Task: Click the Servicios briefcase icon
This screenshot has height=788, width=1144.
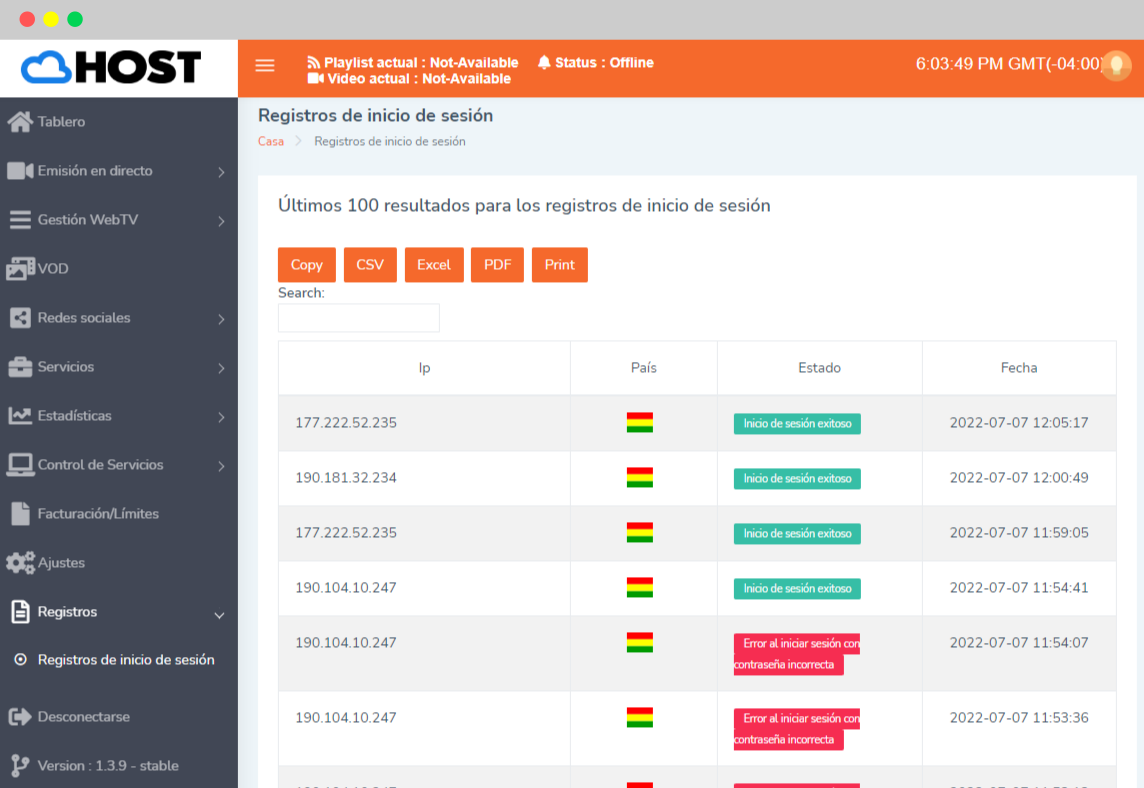Action: (20, 366)
